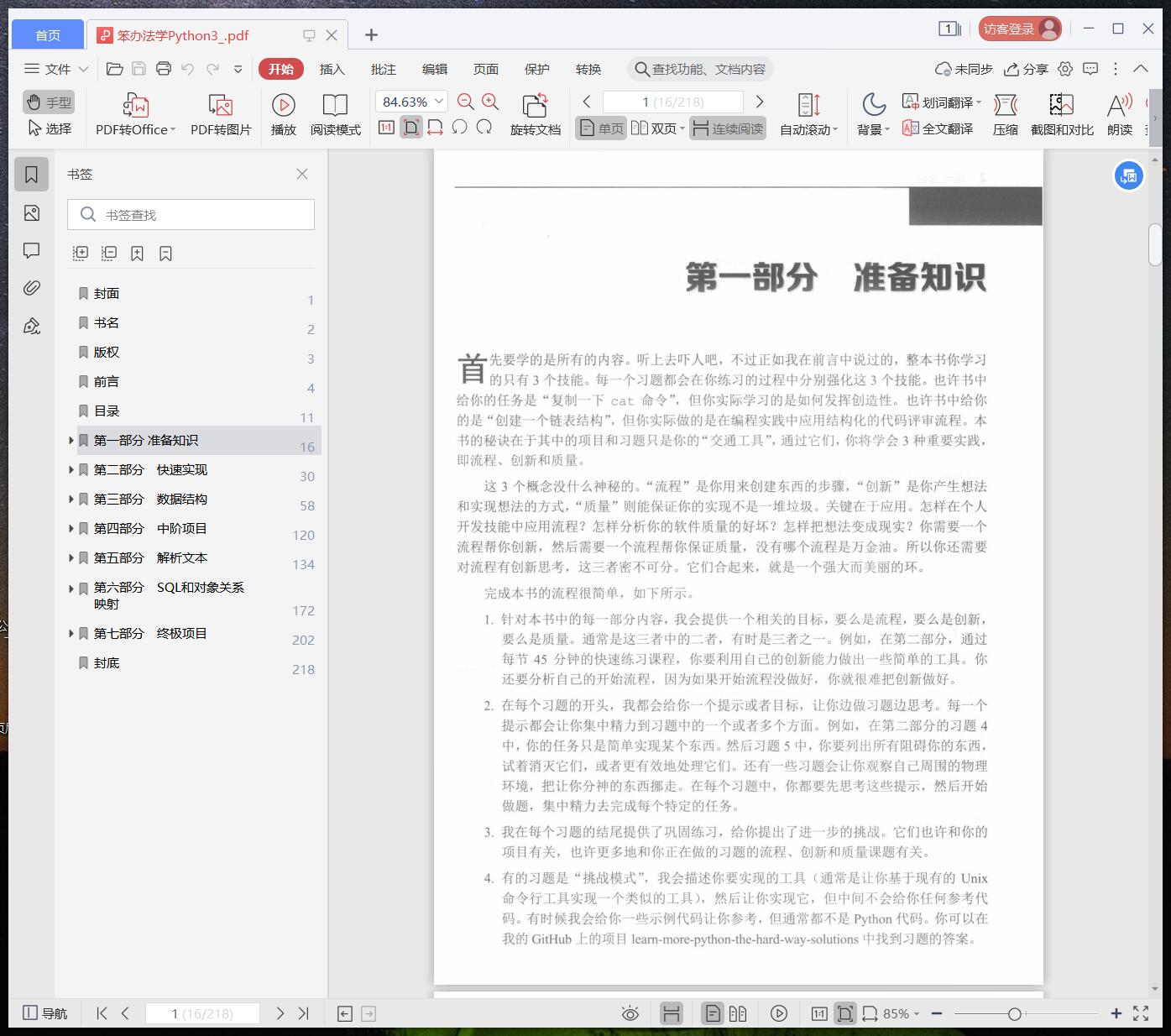This screenshot has width=1171, height=1036.
Task: Click 旋转文档 rotate document
Action: (x=535, y=115)
